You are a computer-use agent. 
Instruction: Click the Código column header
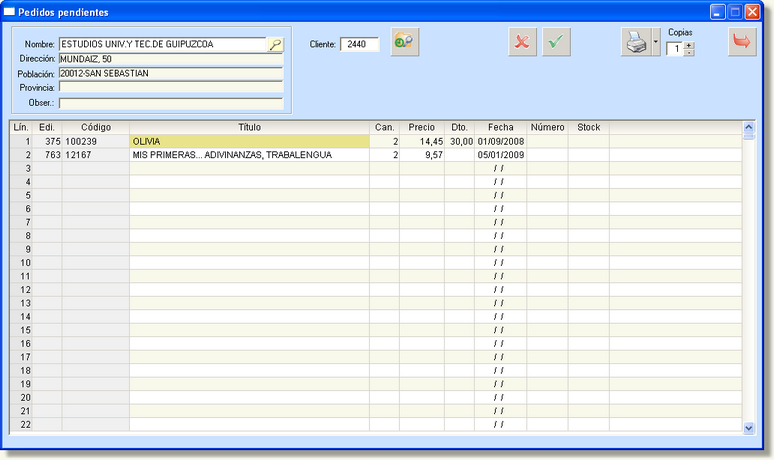(x=96, y=127)
